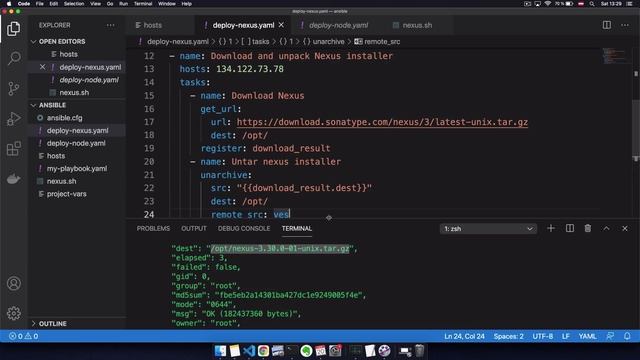Open my-playbook.yaml in file tree
Screen dimensions: 640x360
[77, 168]
